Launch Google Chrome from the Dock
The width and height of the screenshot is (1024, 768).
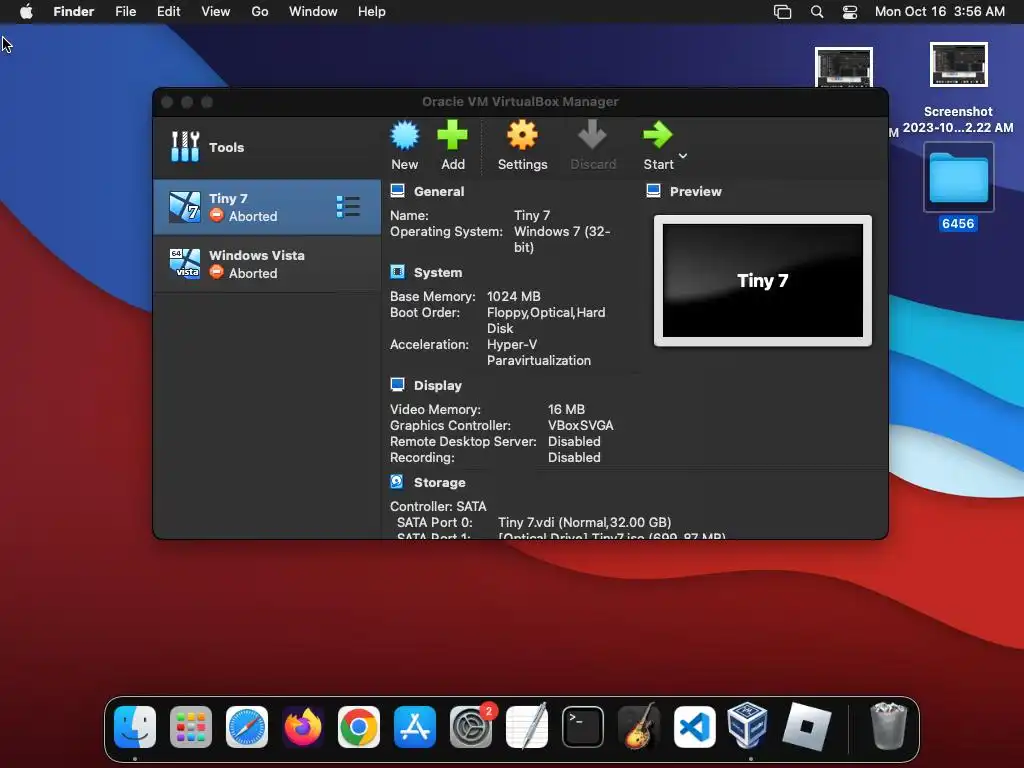[359, 727]
